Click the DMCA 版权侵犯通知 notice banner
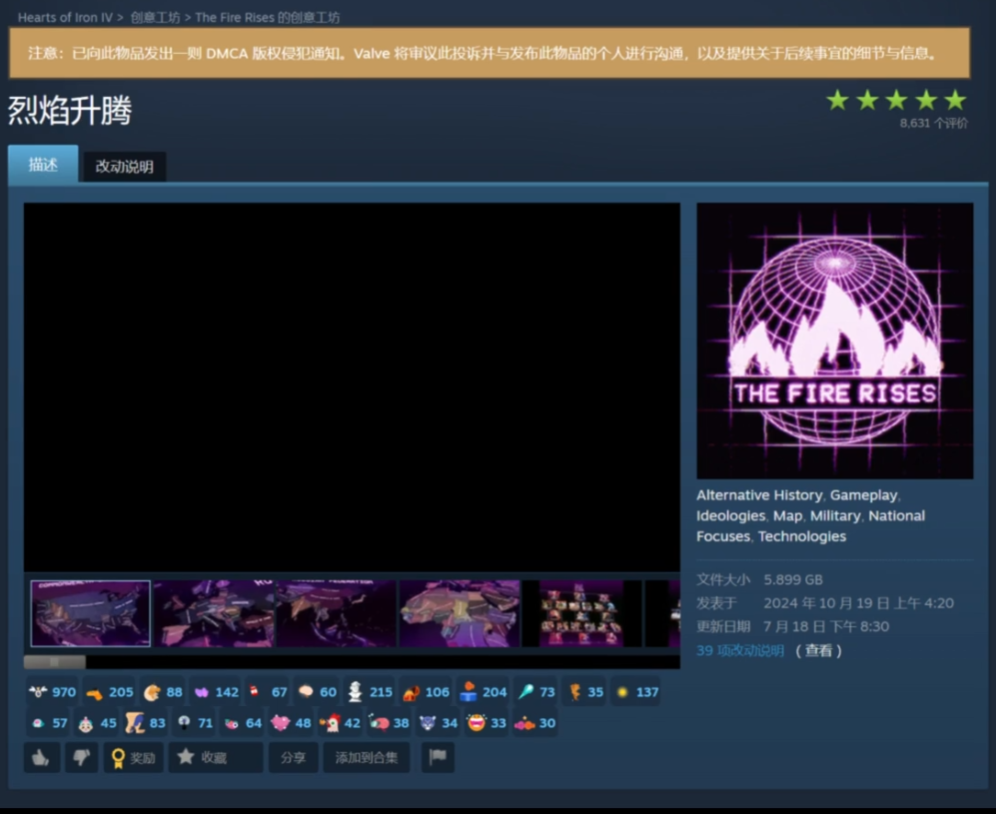This screenshot has height=814, width=996. coord(489,53)
